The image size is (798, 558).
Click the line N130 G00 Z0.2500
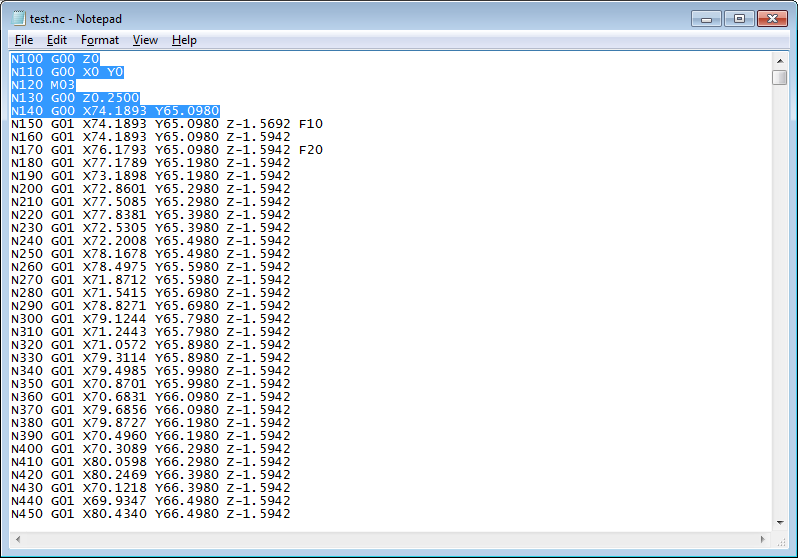click(x=75, y=98)
